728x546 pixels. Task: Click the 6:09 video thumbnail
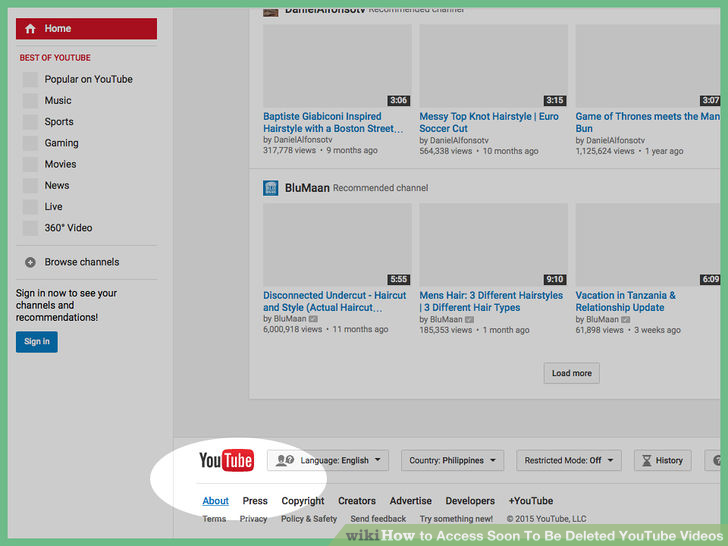click(648, 245)
